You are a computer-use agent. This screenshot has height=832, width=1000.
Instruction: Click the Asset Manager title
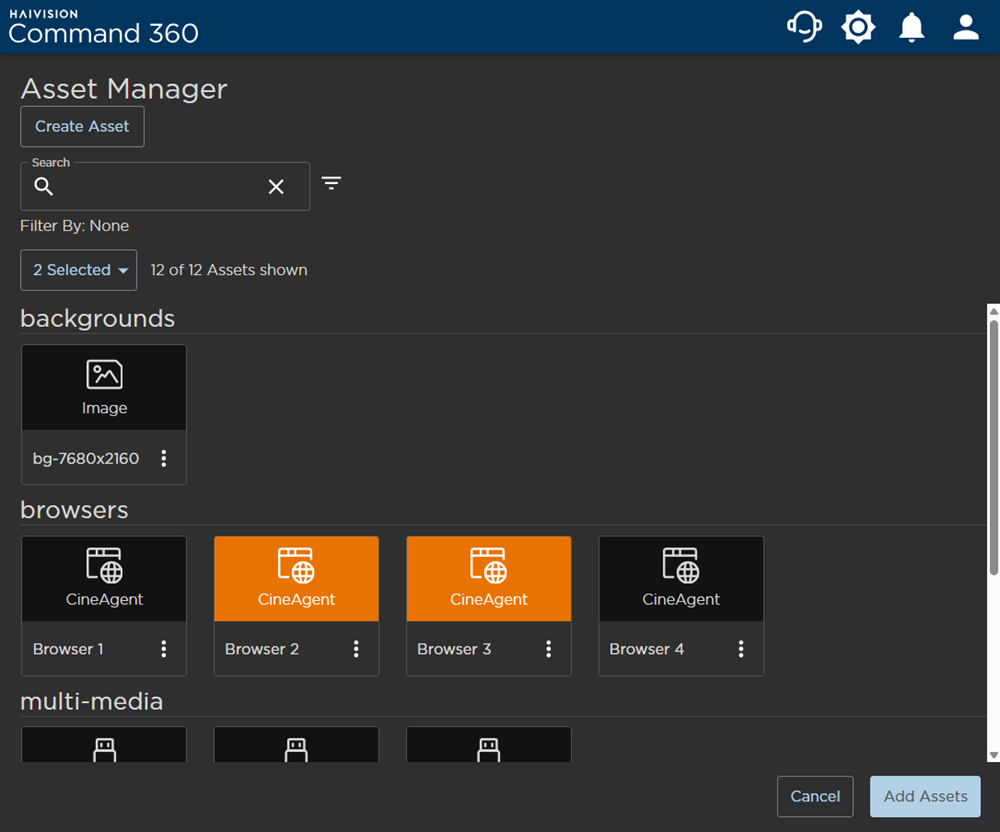(x=124, y=89)
